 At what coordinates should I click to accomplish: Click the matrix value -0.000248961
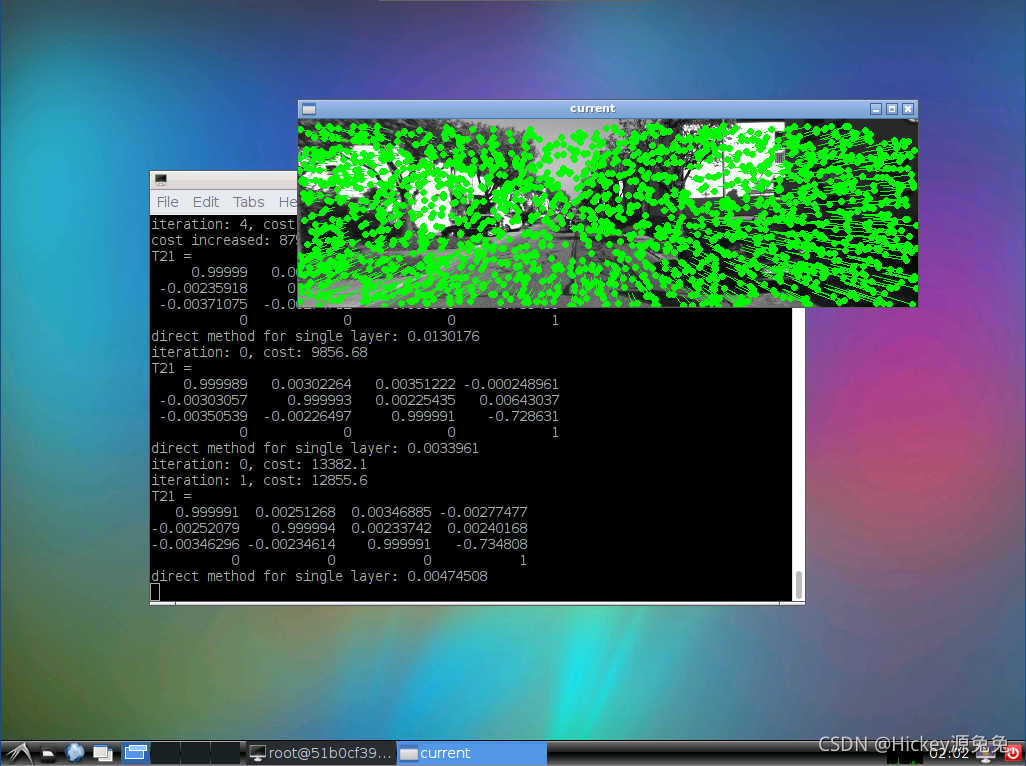pyautogui.click(x=511, y=384)
